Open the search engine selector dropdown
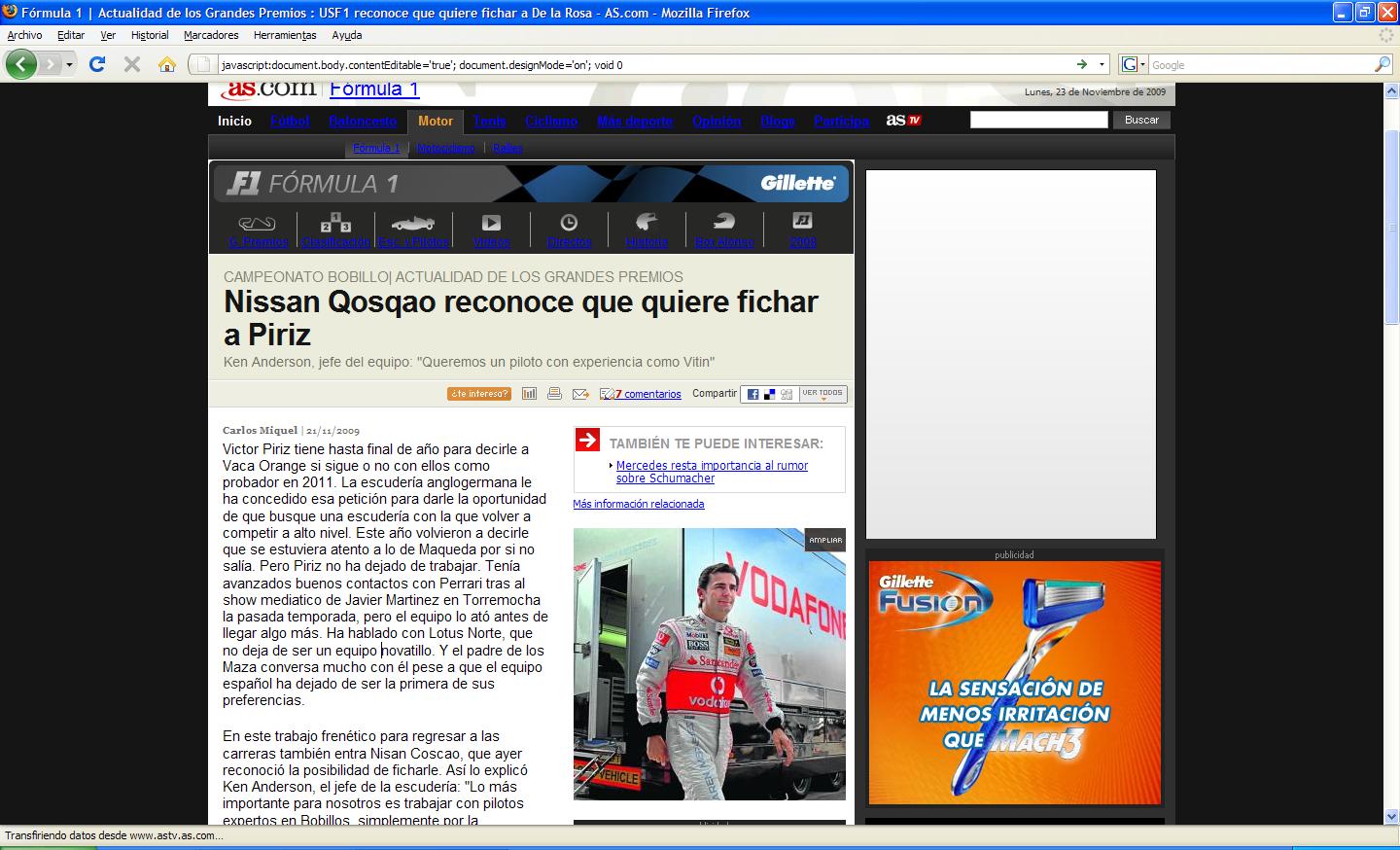Screen dimensions: 1400x850 pos(1134,64)
